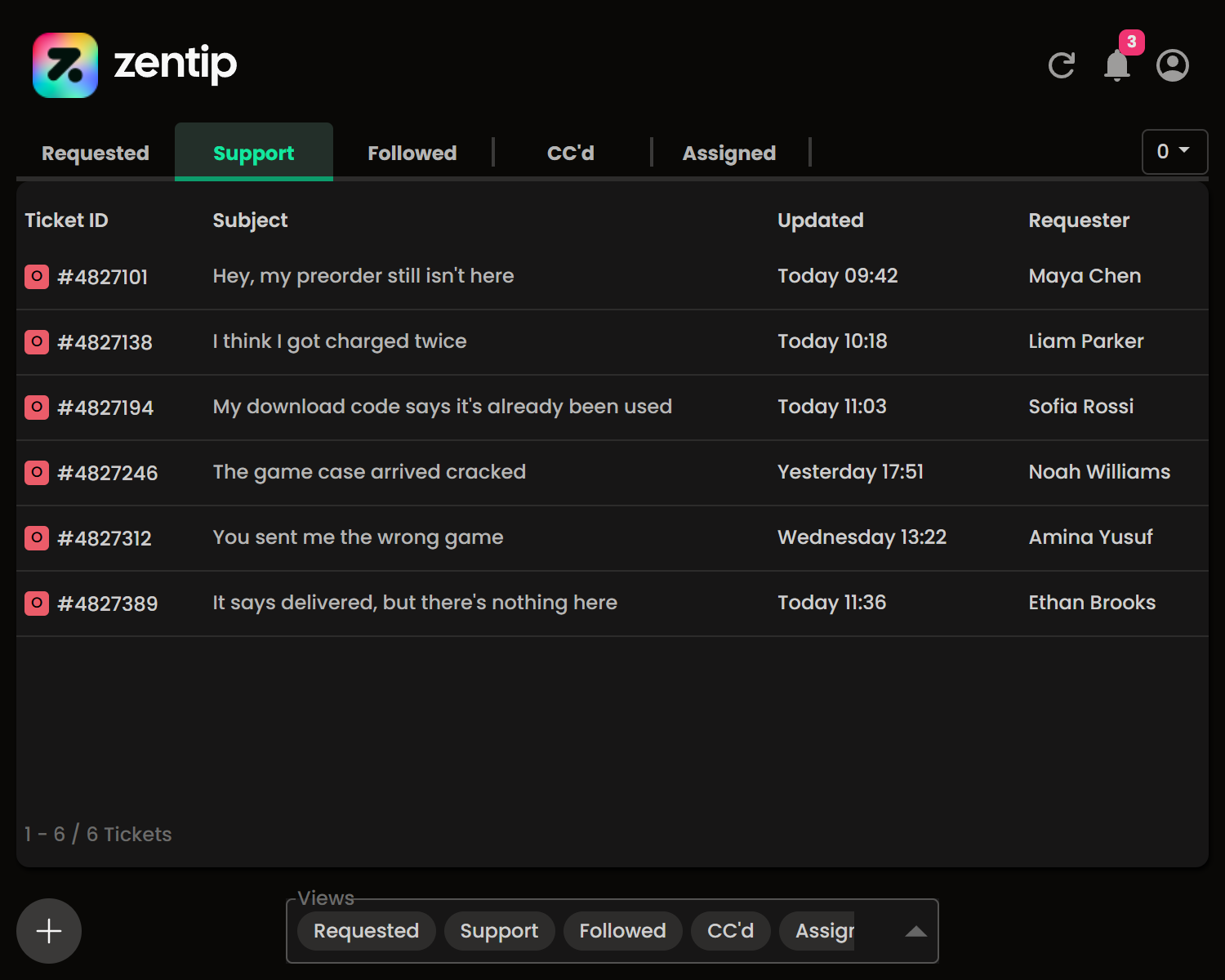This screenshot has height=980, width=1225.
Task: Select the Requested view chip
Action: [x=367, y=931]
